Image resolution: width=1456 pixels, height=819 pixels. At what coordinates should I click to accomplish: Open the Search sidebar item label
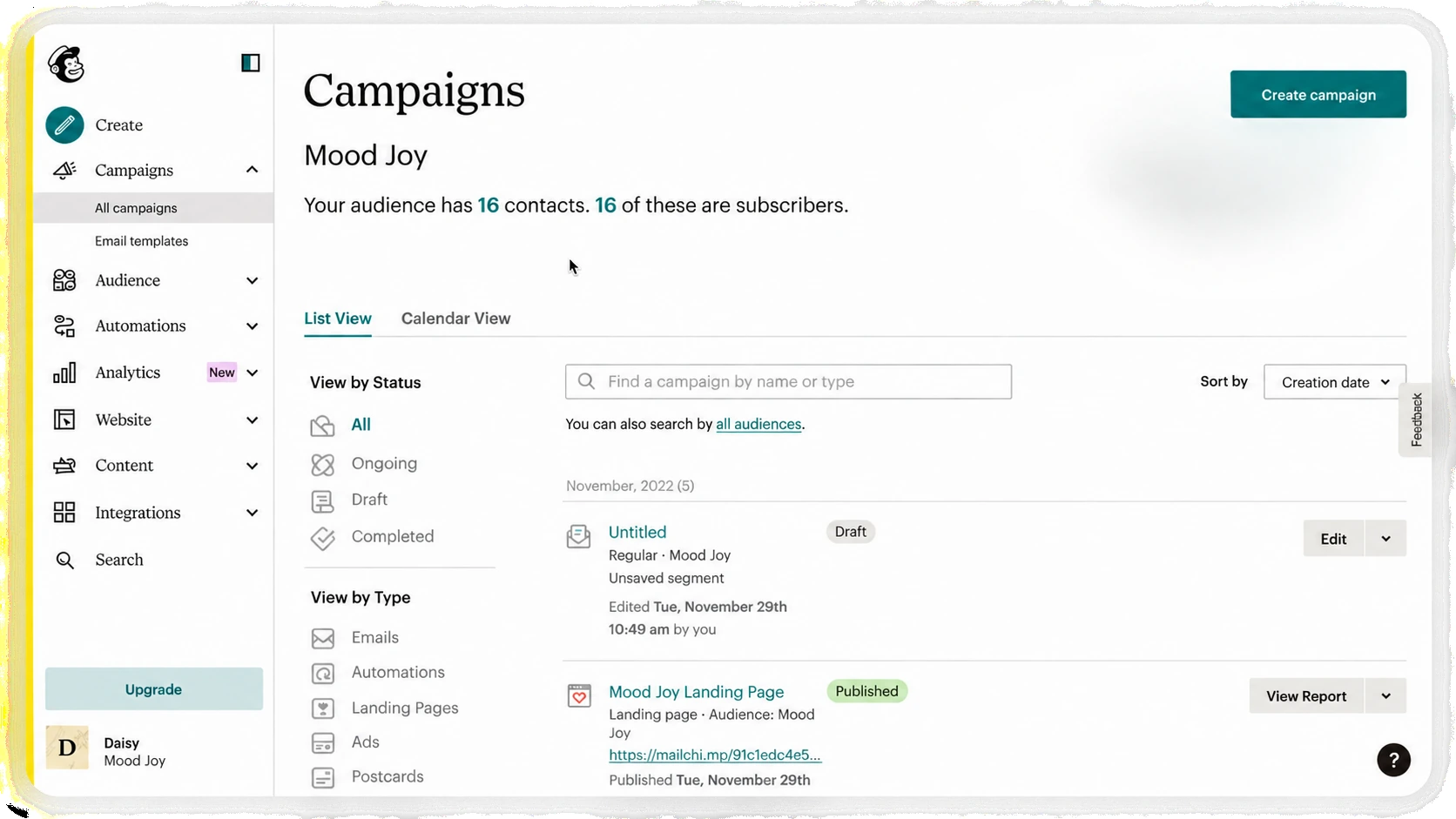tap(119, 561)
